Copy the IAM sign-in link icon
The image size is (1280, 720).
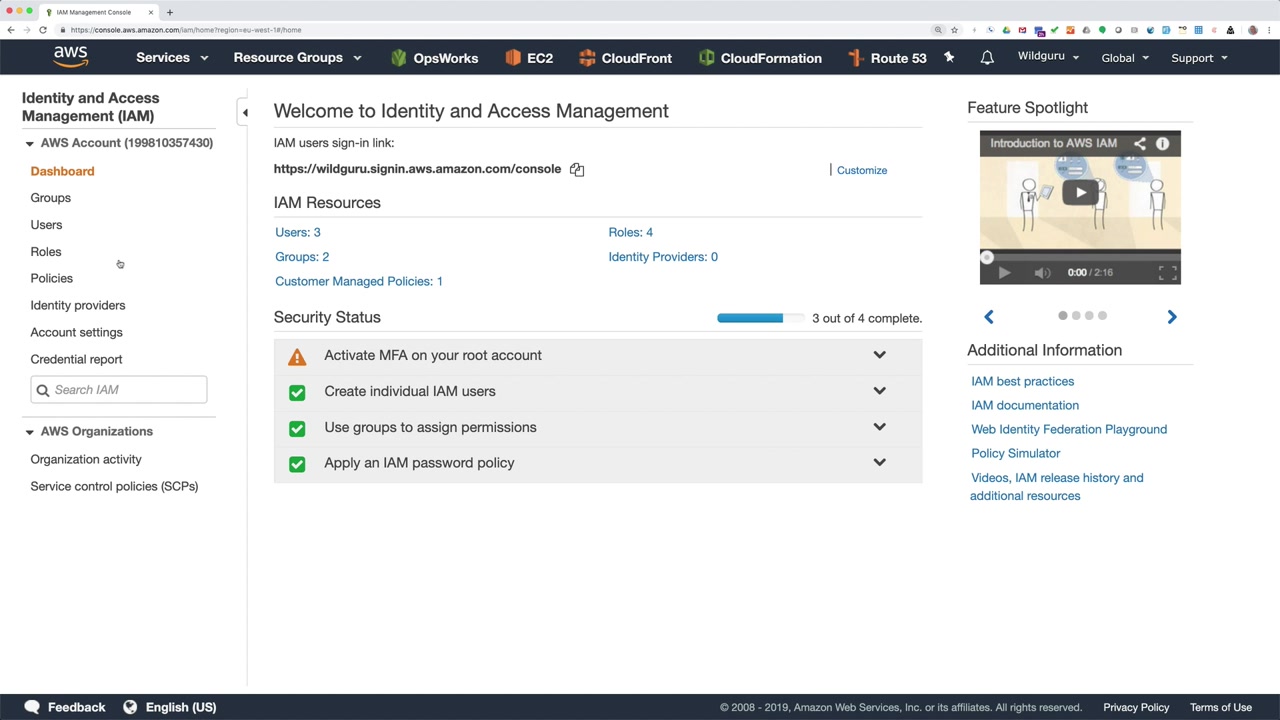pos(577,170)
